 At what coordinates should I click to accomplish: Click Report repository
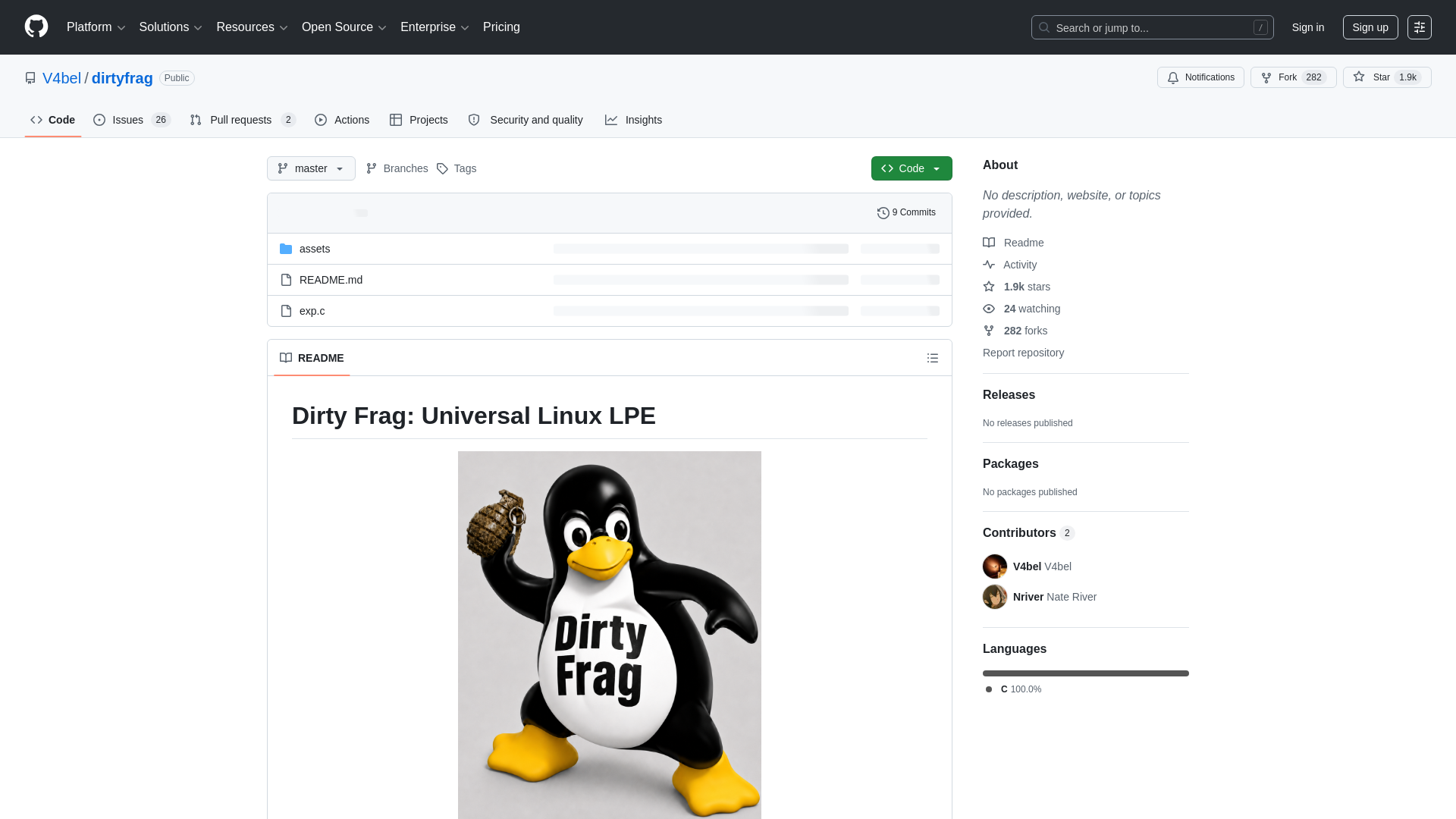click(x=1023, y=353)
